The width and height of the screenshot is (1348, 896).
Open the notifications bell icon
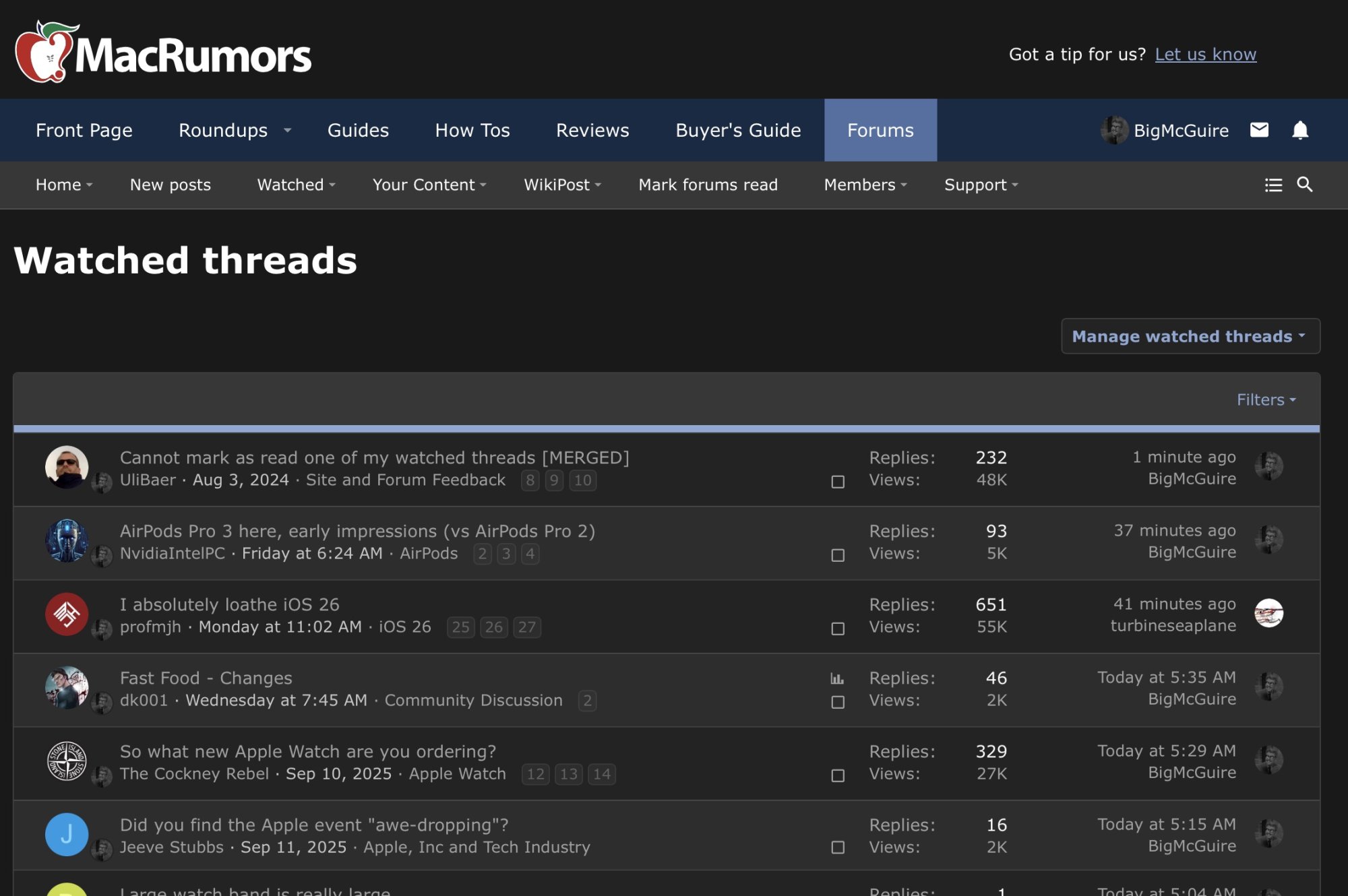pyautogui.click(x=1300, y=129)
